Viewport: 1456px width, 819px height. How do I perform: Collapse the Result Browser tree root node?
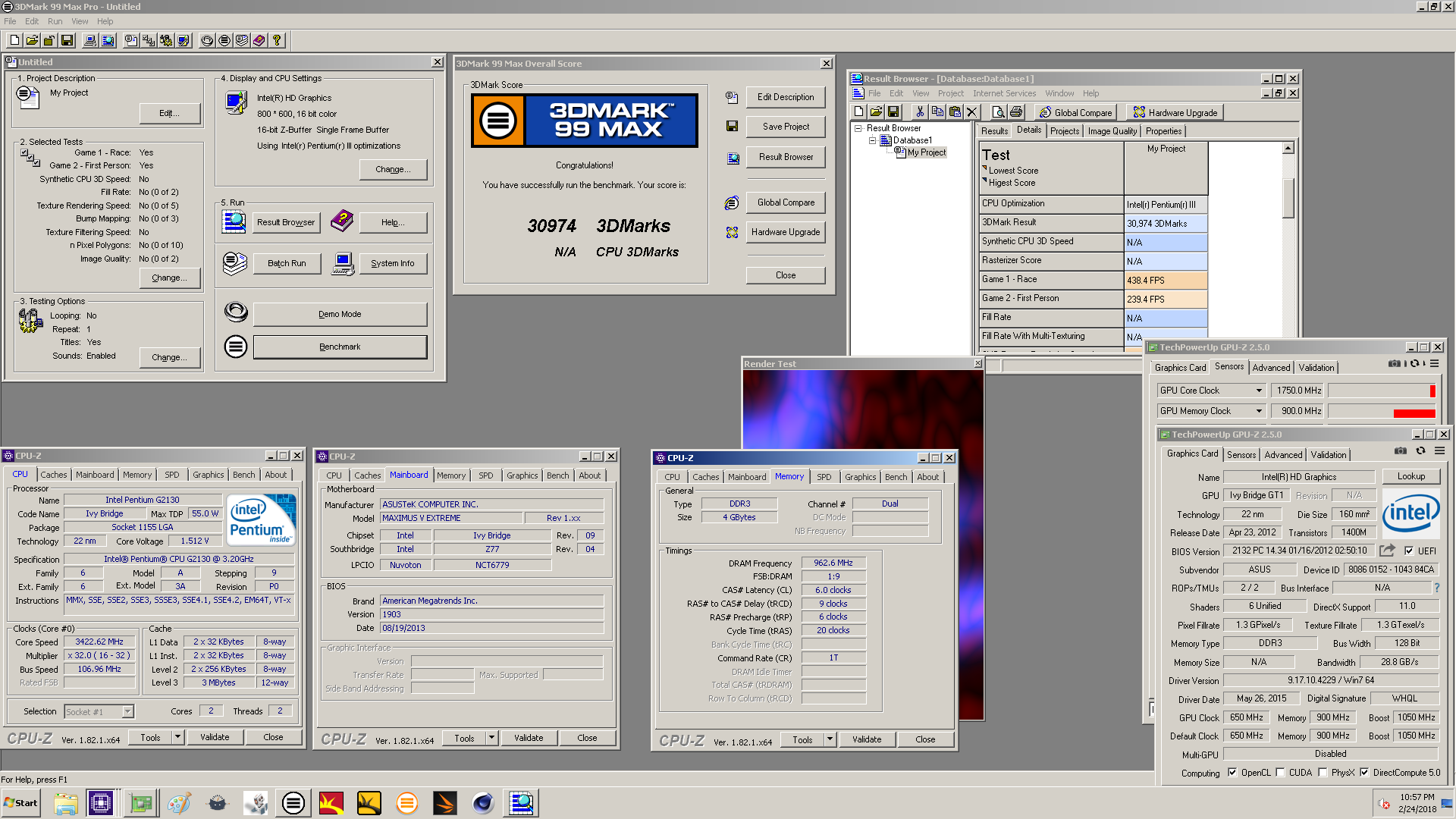859,128
